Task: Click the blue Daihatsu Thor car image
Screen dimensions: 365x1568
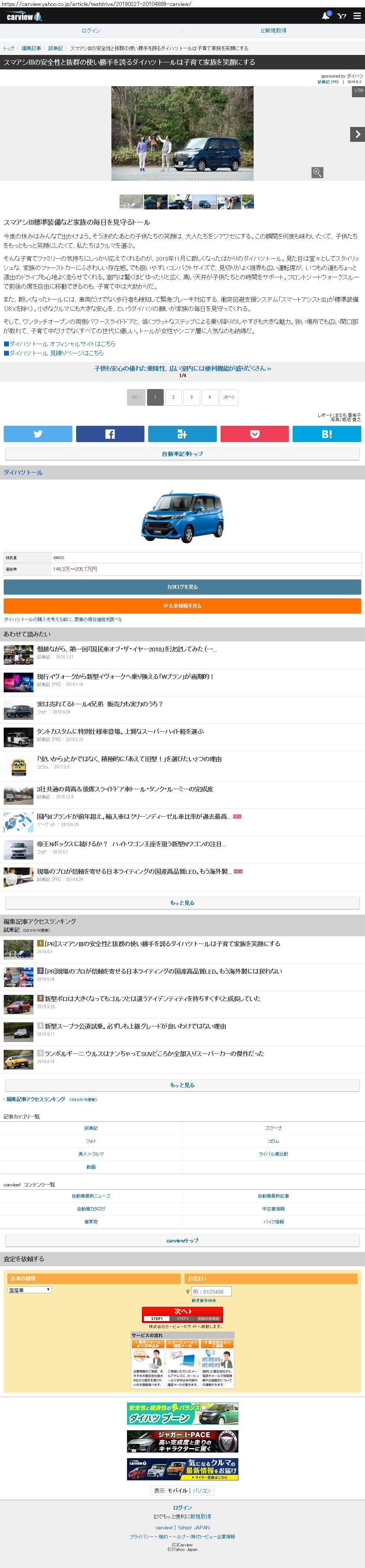Action: click(x=182, y=517)
